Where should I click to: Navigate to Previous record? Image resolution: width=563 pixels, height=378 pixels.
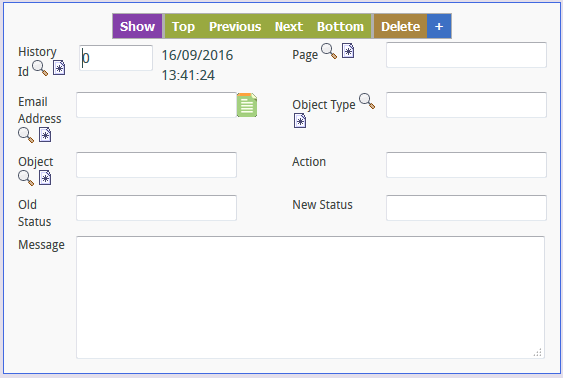tap(235, 26)
